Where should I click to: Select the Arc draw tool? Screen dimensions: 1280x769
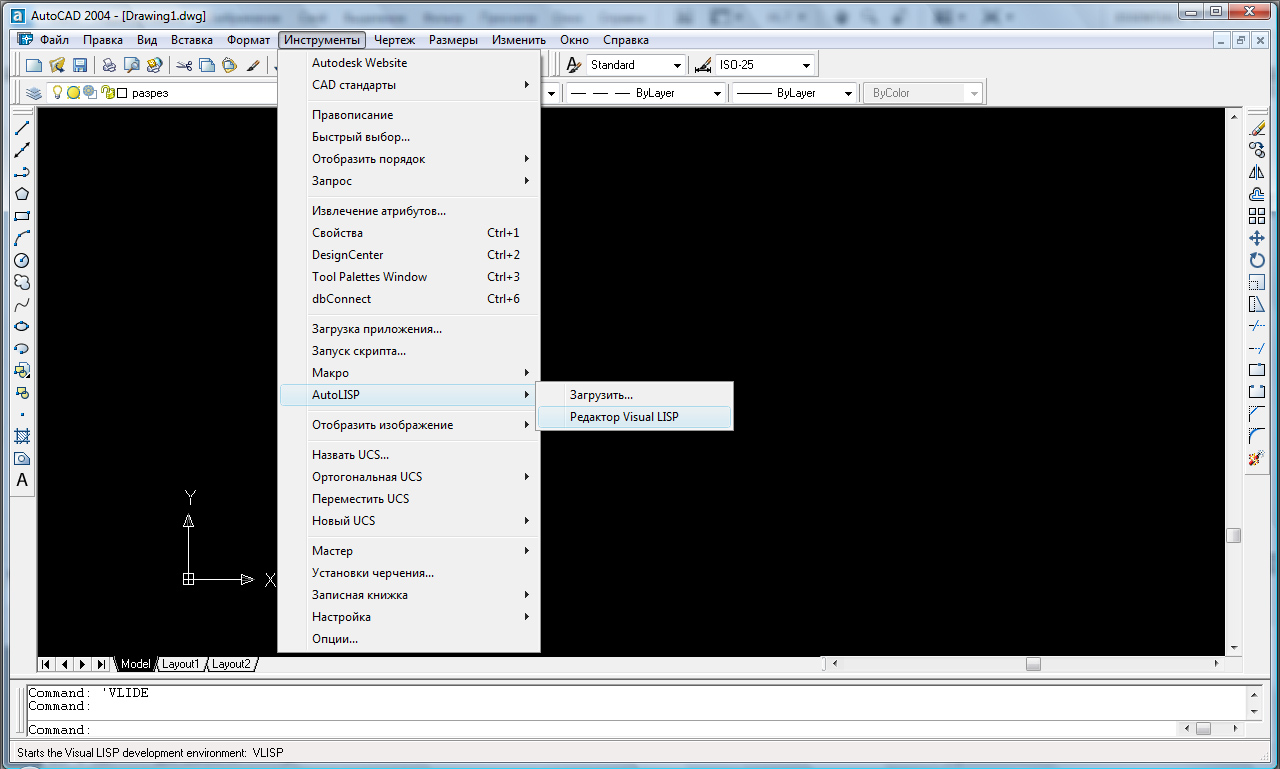click(x=22, y=238)
